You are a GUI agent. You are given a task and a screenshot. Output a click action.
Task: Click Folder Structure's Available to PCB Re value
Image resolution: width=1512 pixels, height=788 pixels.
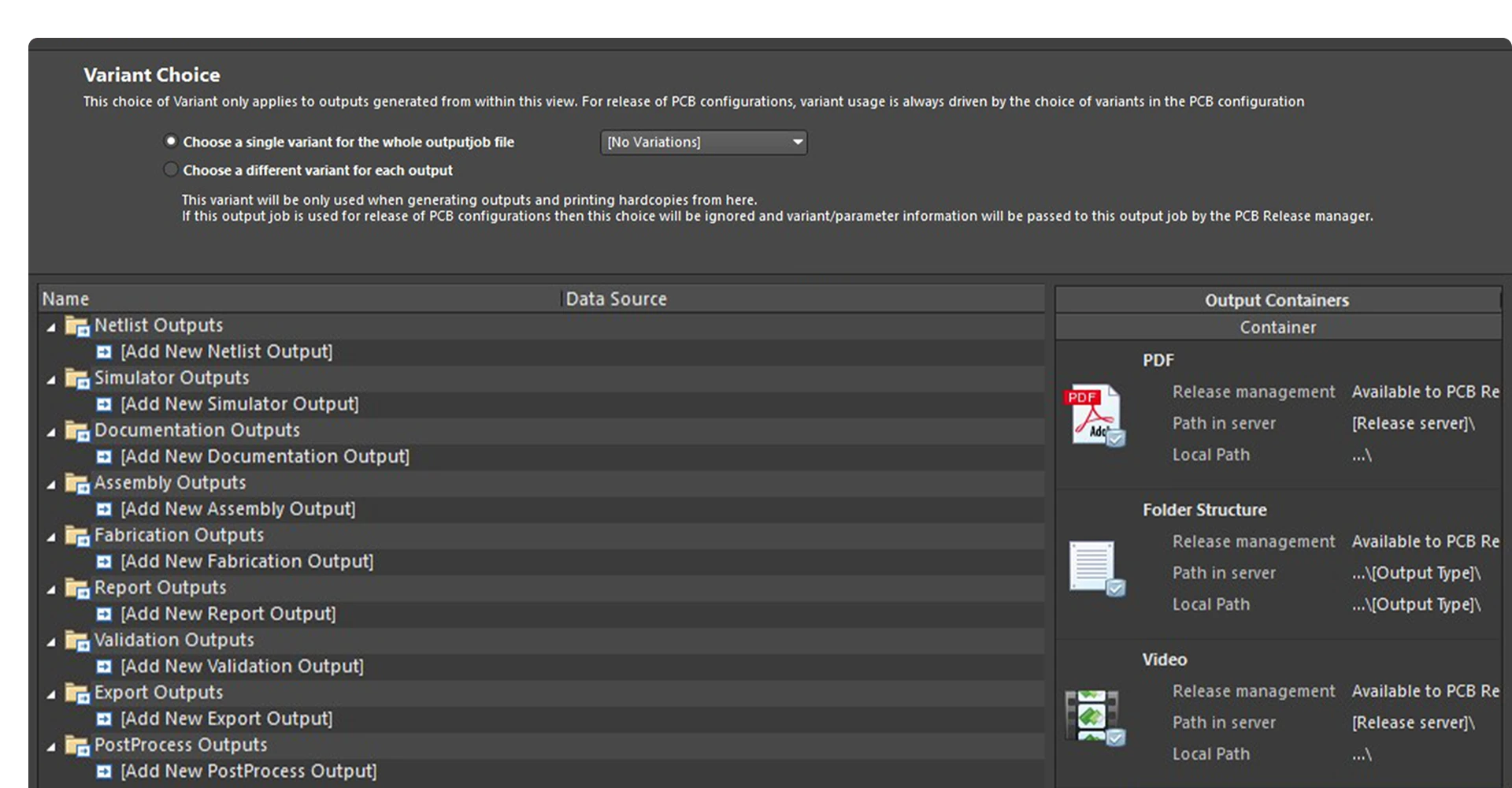[1425, 541]
